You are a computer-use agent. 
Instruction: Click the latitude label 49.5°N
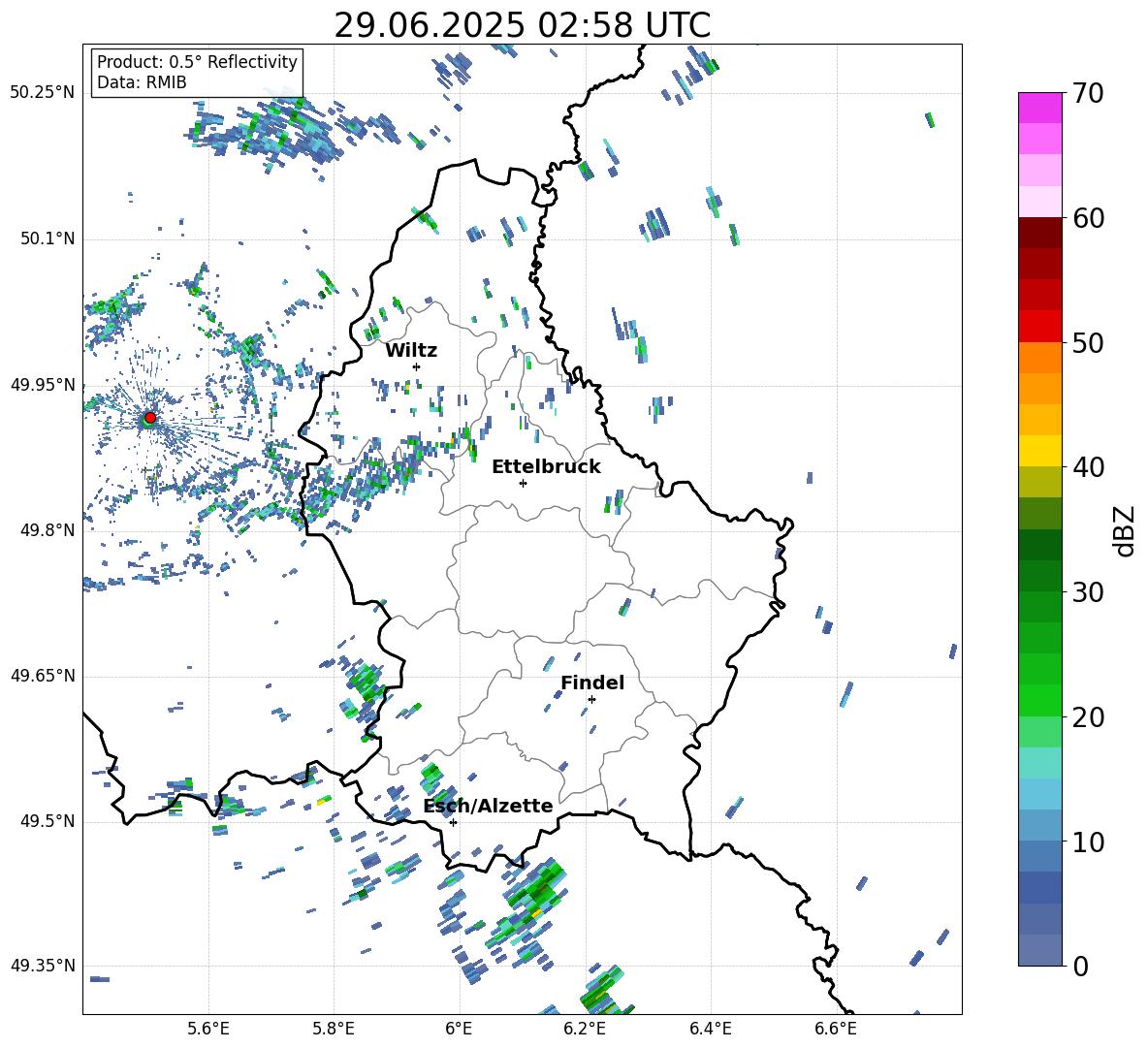tap(48, 821)
